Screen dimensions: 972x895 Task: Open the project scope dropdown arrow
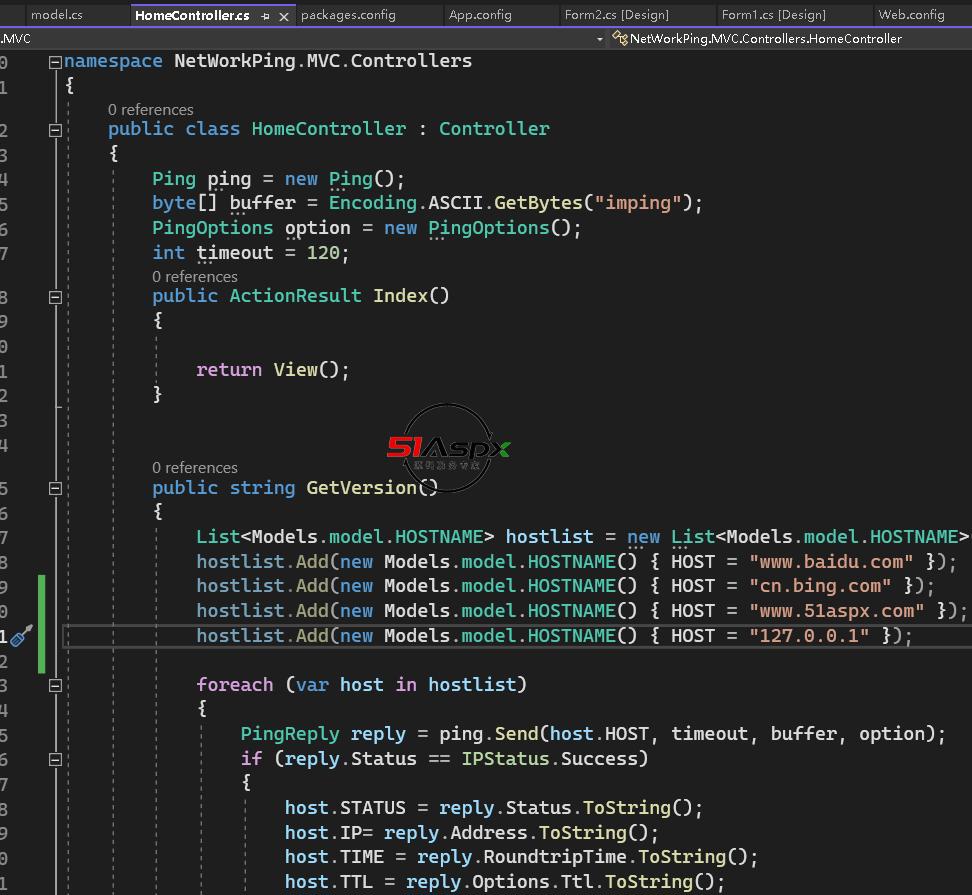pos(599,39)
